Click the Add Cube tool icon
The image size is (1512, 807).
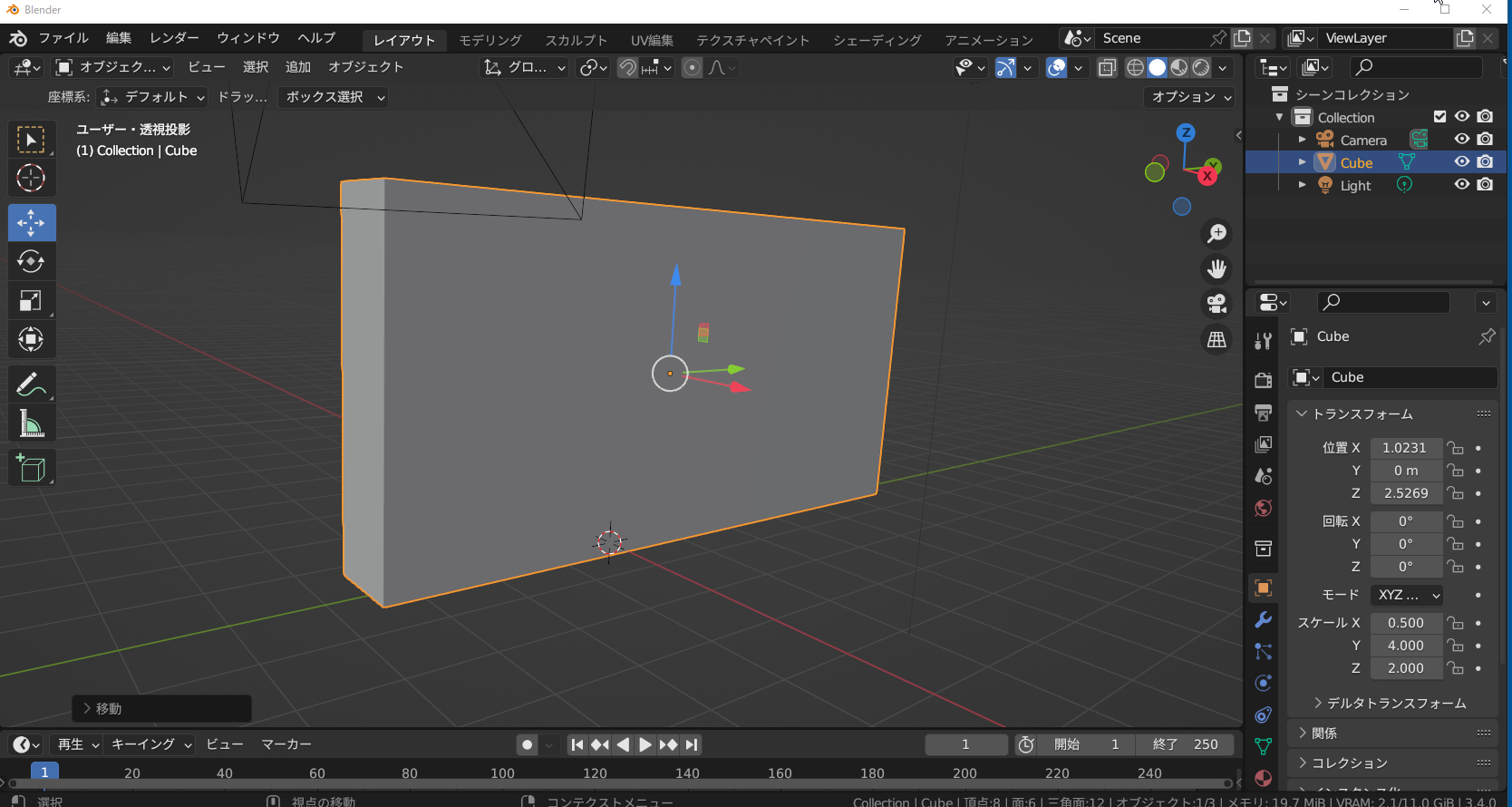[32, 468]
